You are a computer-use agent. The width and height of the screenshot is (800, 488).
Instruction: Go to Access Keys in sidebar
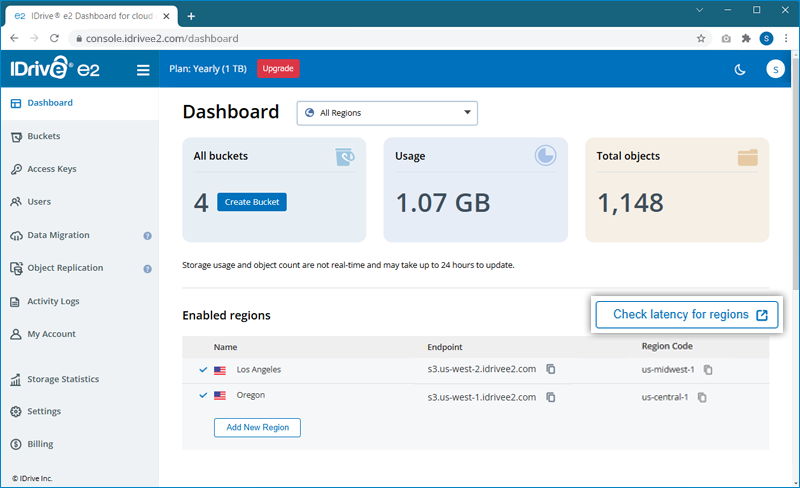pos(51,169)
